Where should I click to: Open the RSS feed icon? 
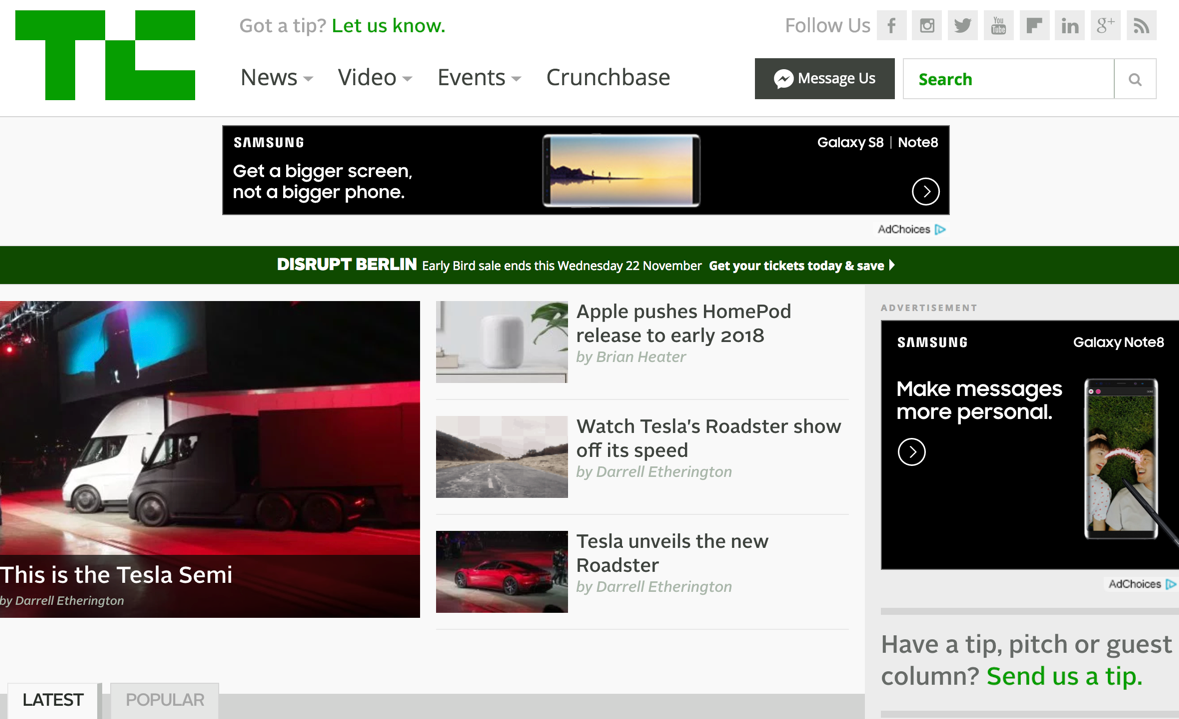point(1141,26)
